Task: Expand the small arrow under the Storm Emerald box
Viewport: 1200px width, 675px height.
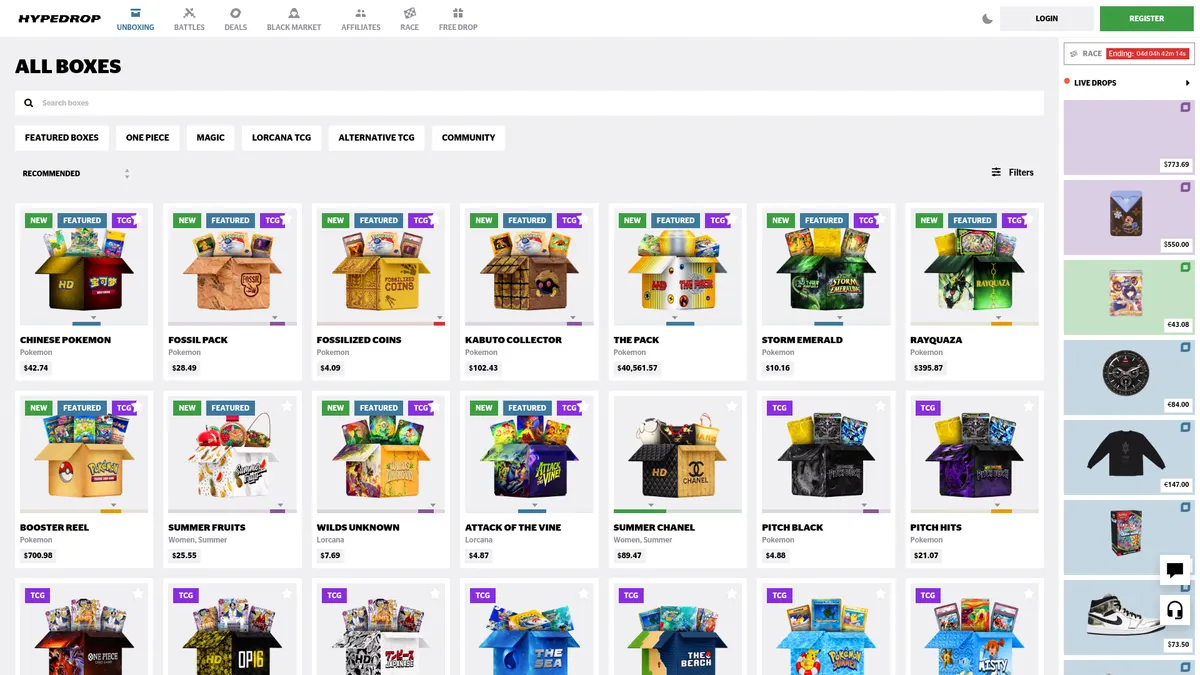Action: click(x=840, y=317)
